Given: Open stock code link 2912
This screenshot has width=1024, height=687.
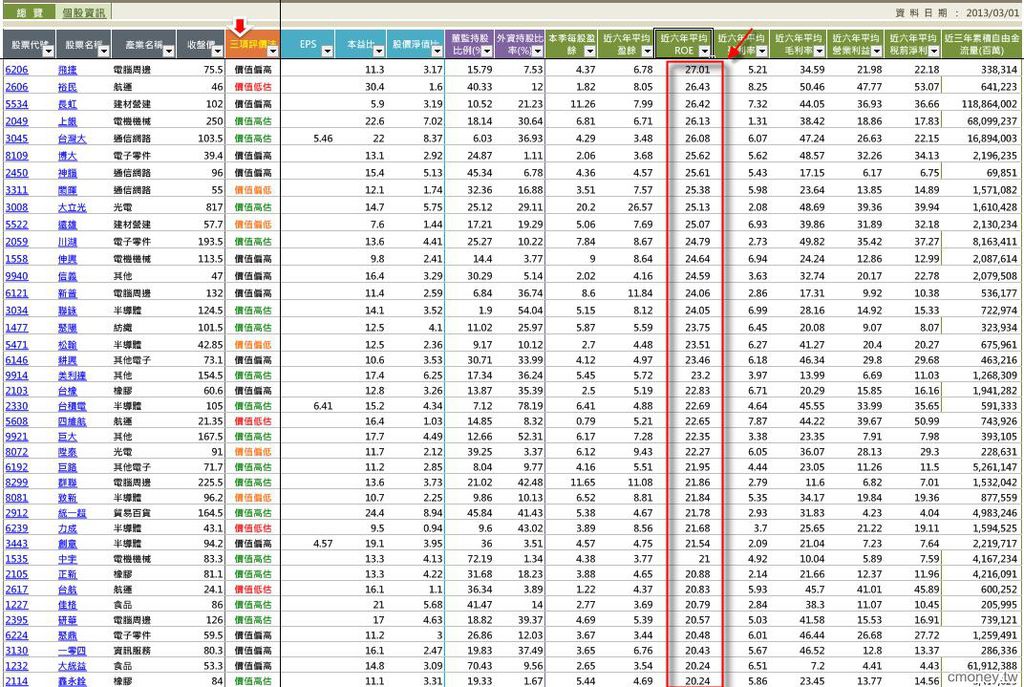Looking at the screenshot, I should coord(17,513).
